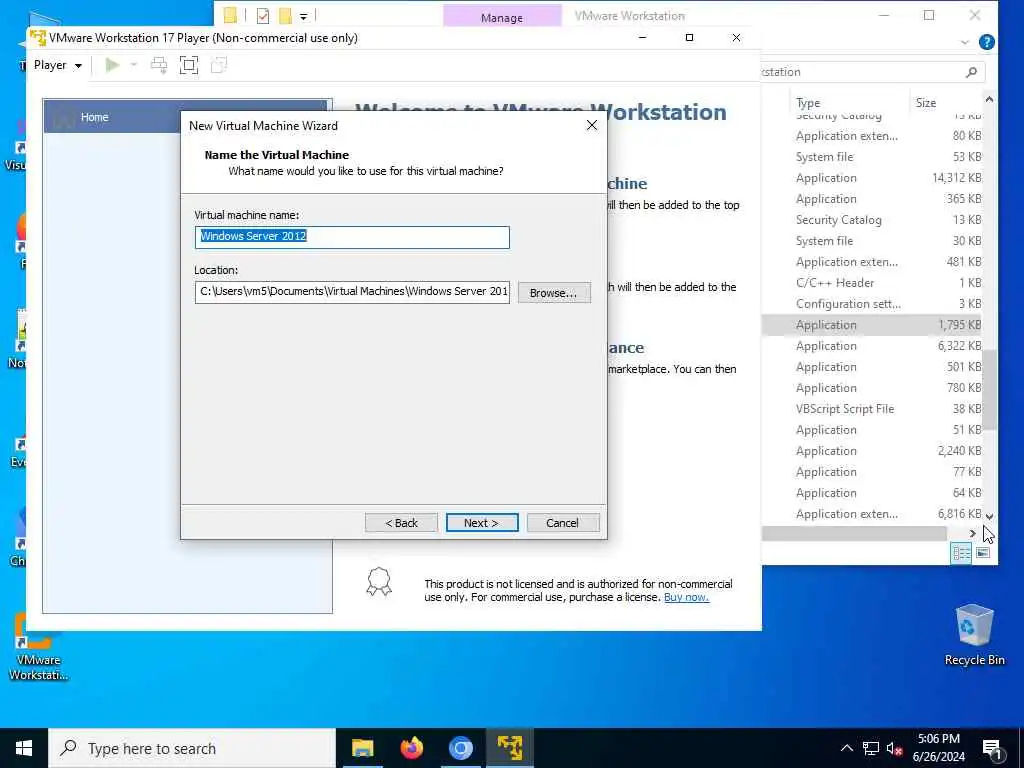Click the Explorer quick access folder icon

pyautogui.click(x=230, y=15)
